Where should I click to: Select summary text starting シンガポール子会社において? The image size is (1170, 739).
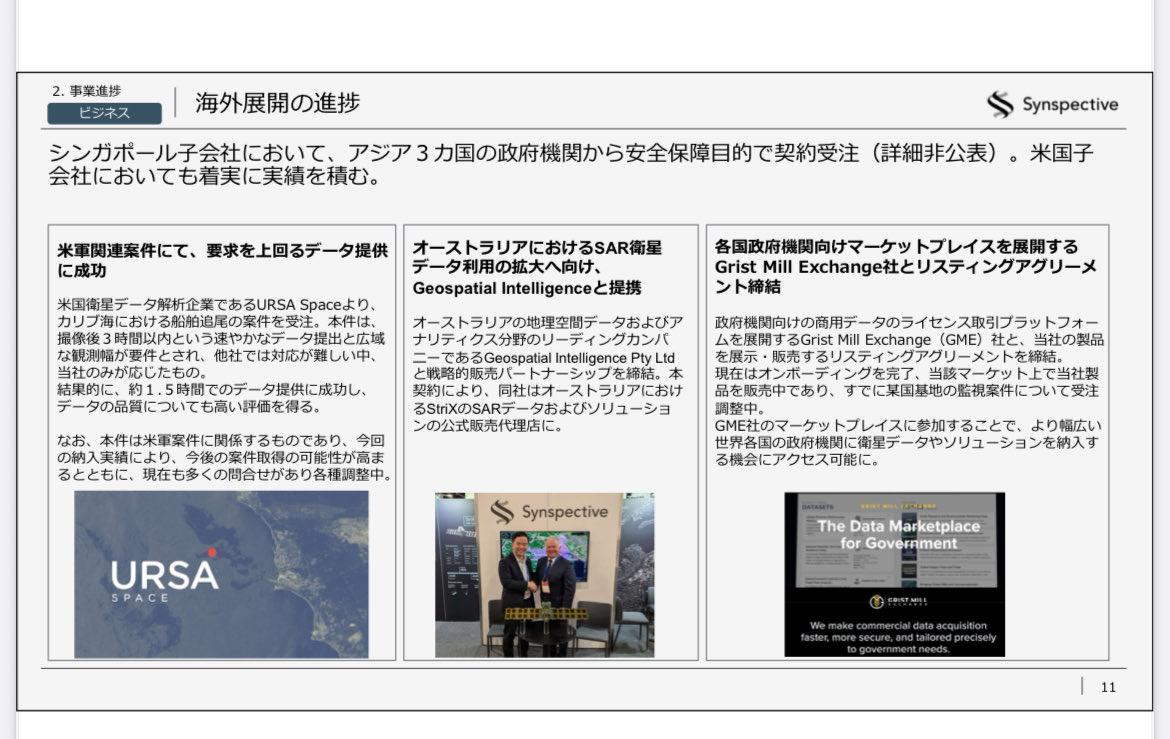coord(571,164)
